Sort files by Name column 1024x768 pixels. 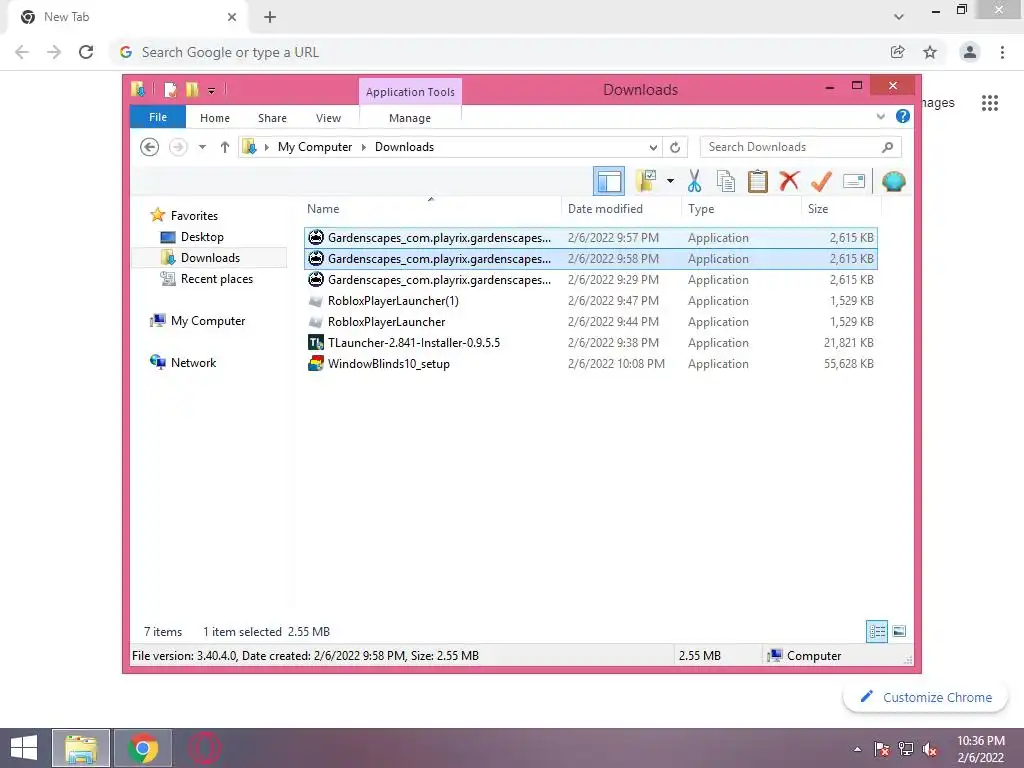(431, 209)
